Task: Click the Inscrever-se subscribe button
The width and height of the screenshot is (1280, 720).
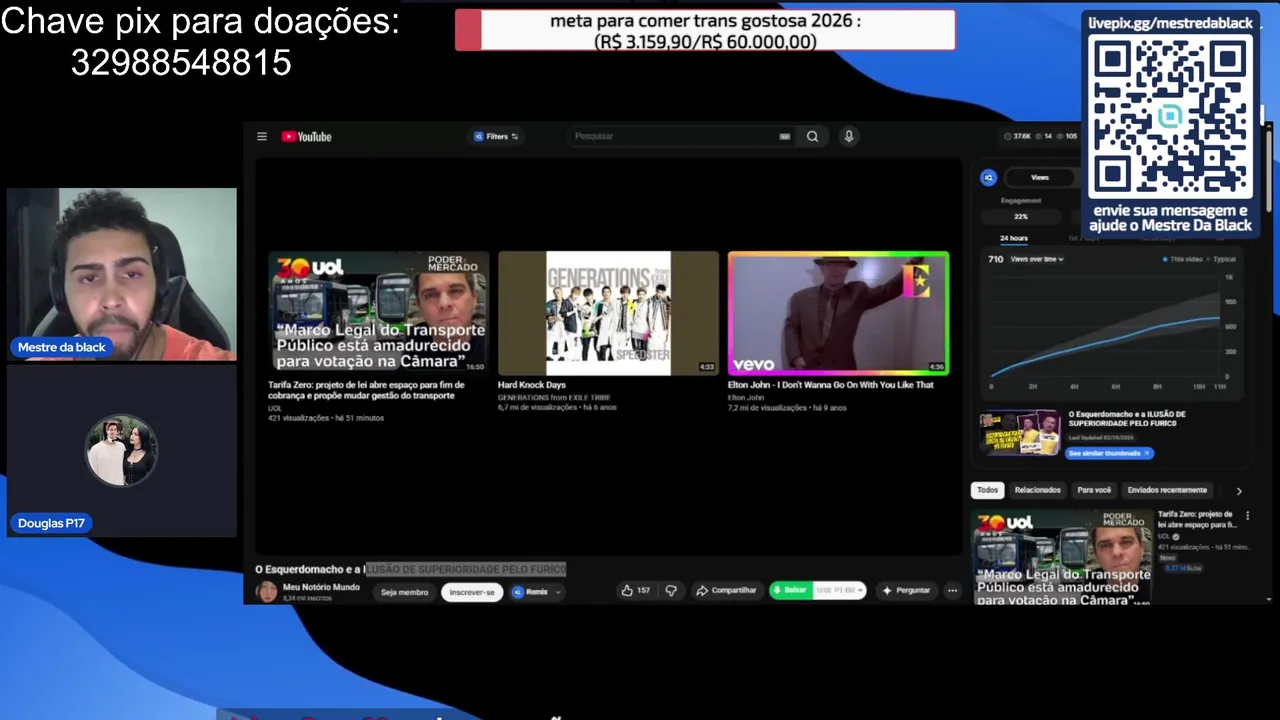Action: pyautogui.click(x=472, y=592)
